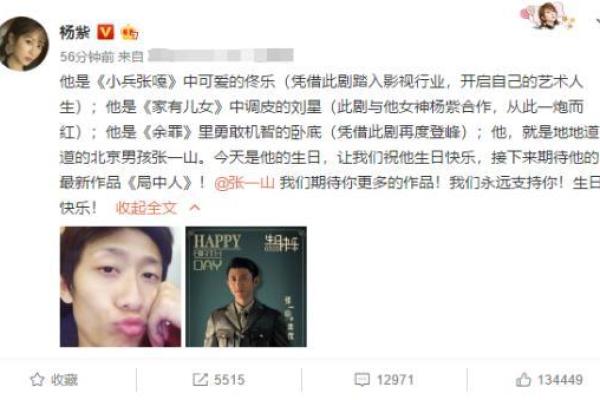
Task: Click the comment count 12971
Action: pyautogui.click(x=395, y=380)
